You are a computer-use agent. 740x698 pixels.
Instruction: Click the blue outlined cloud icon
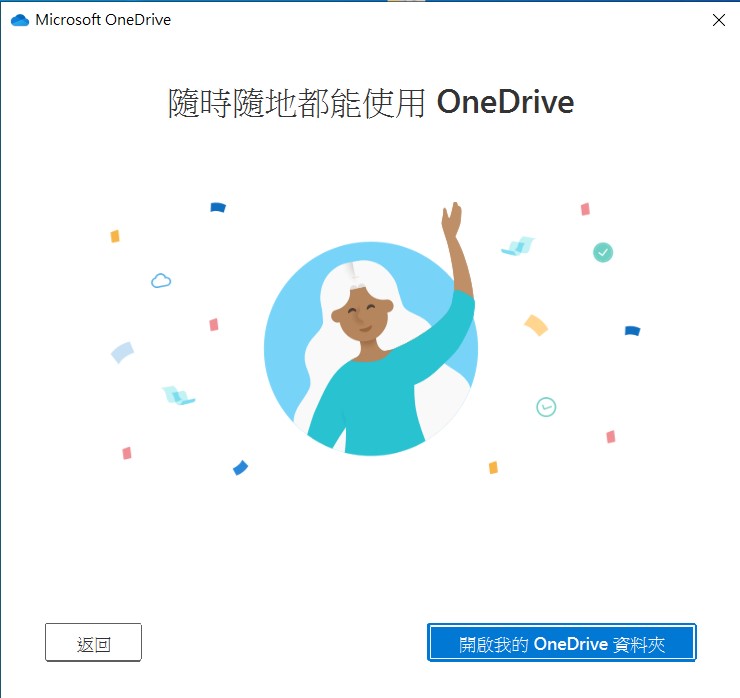(161, 280)
